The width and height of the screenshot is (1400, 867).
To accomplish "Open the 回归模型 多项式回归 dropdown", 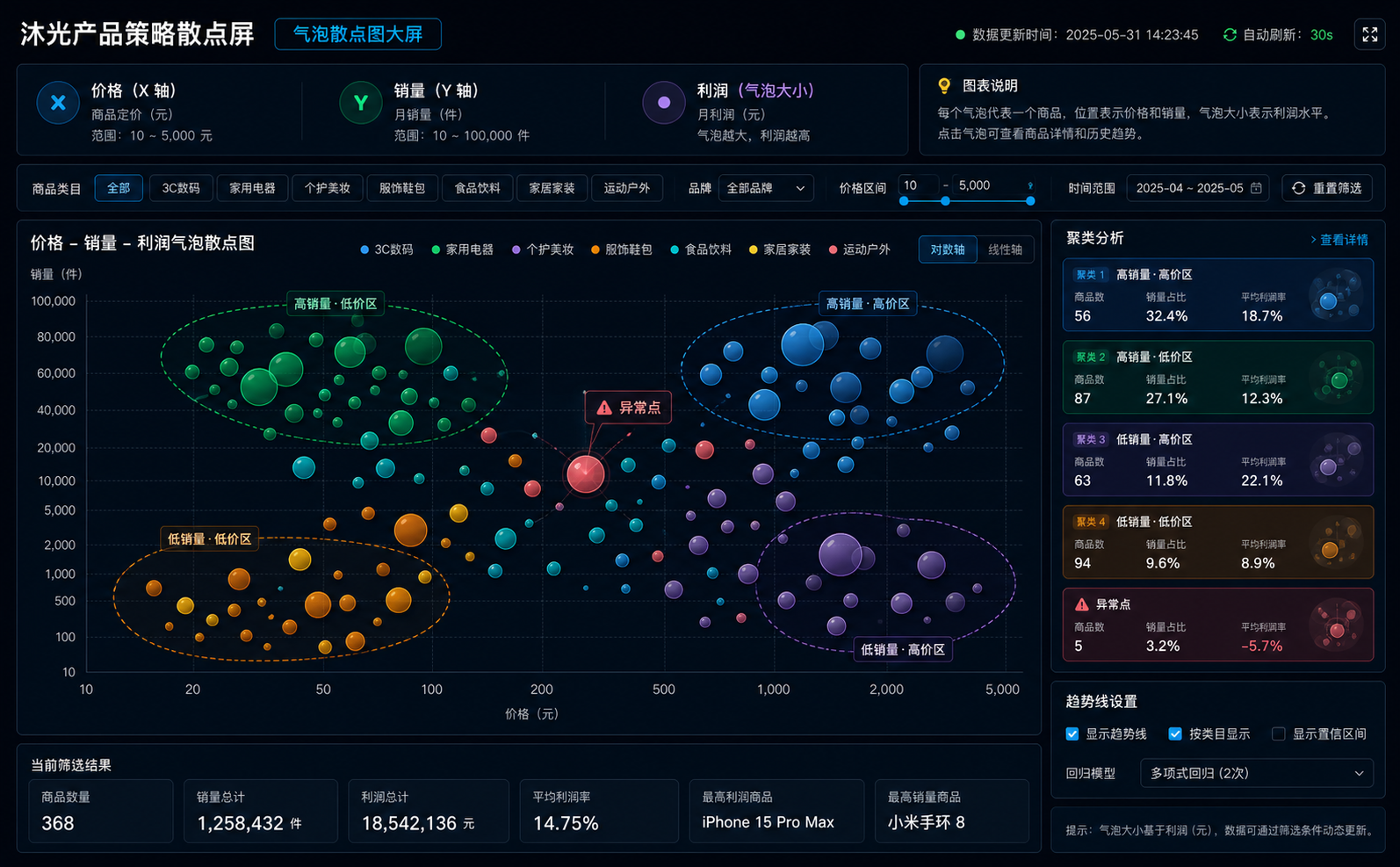I will point(1256,773).
